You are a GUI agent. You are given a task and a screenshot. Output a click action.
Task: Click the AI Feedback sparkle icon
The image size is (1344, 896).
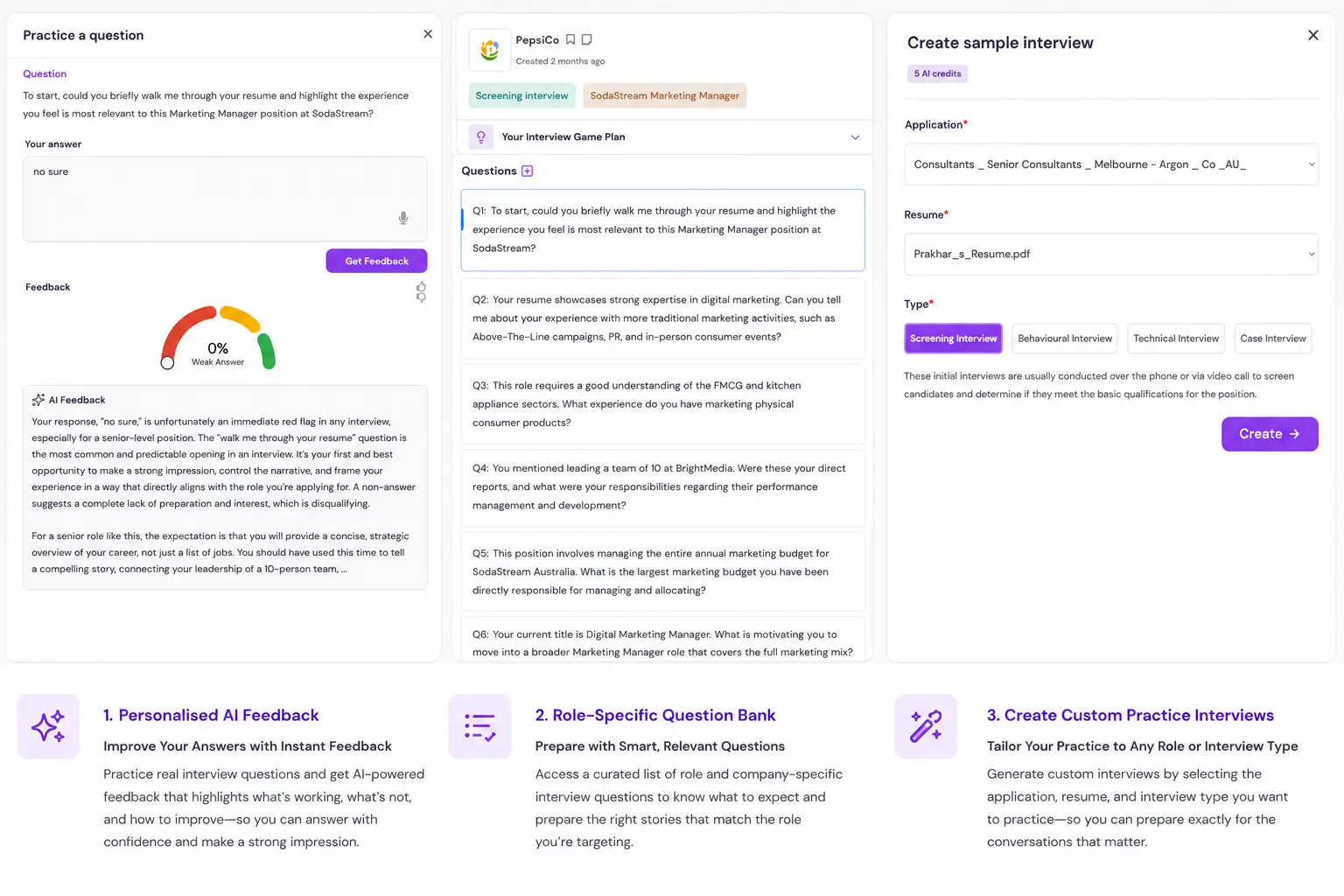(38, 400)
